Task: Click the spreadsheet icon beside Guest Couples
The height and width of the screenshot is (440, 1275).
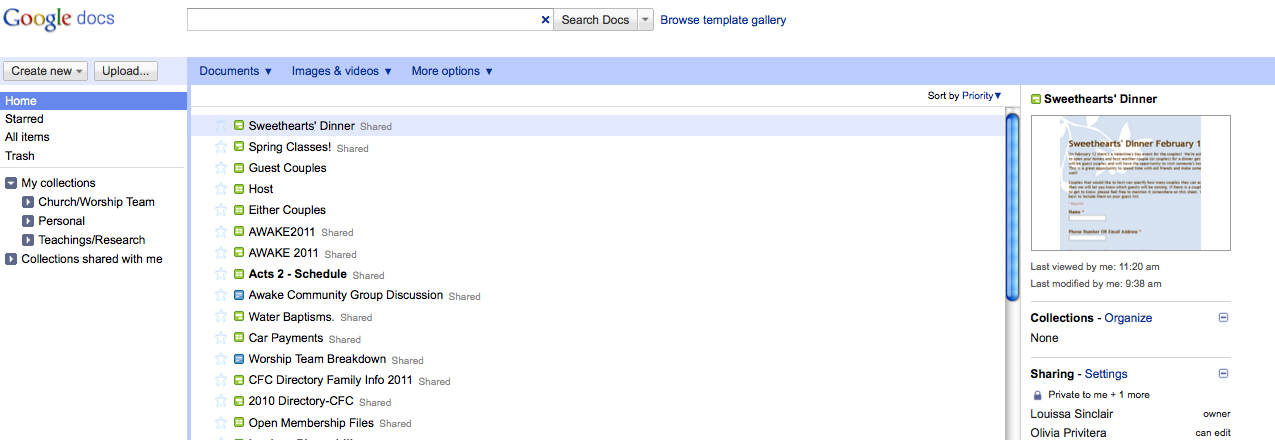Action: [239, 168]
